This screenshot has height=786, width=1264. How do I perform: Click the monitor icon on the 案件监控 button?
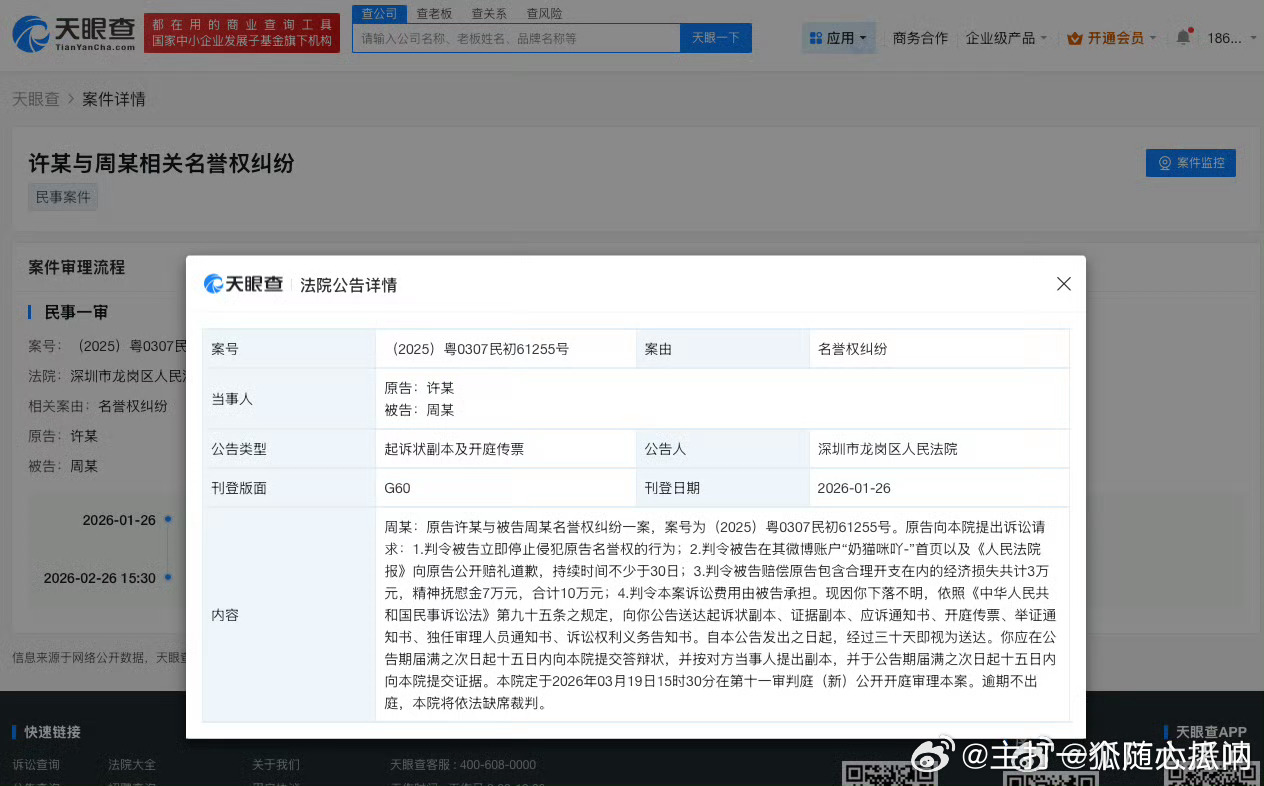click(1163, 163)
